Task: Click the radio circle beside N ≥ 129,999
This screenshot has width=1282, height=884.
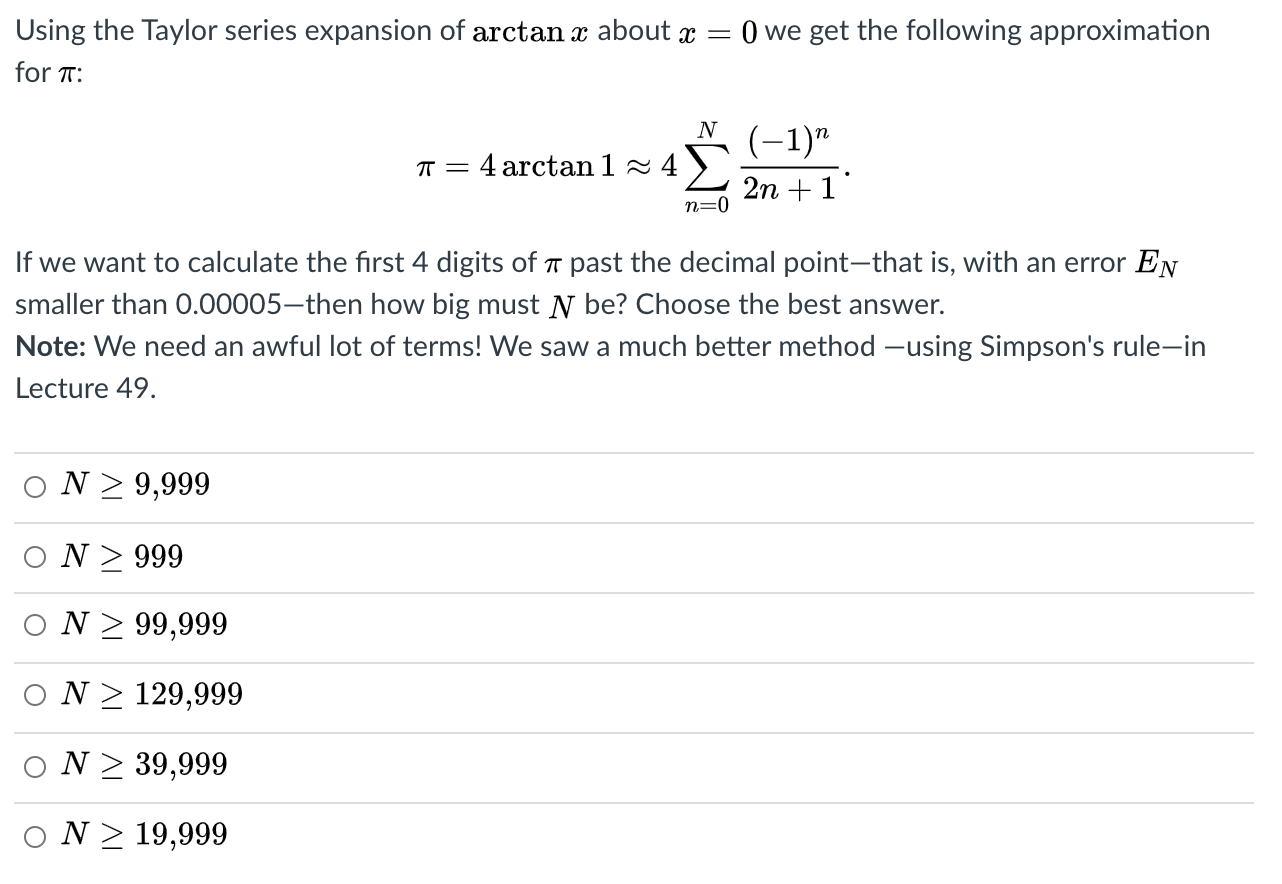Action: click(35, 694)
